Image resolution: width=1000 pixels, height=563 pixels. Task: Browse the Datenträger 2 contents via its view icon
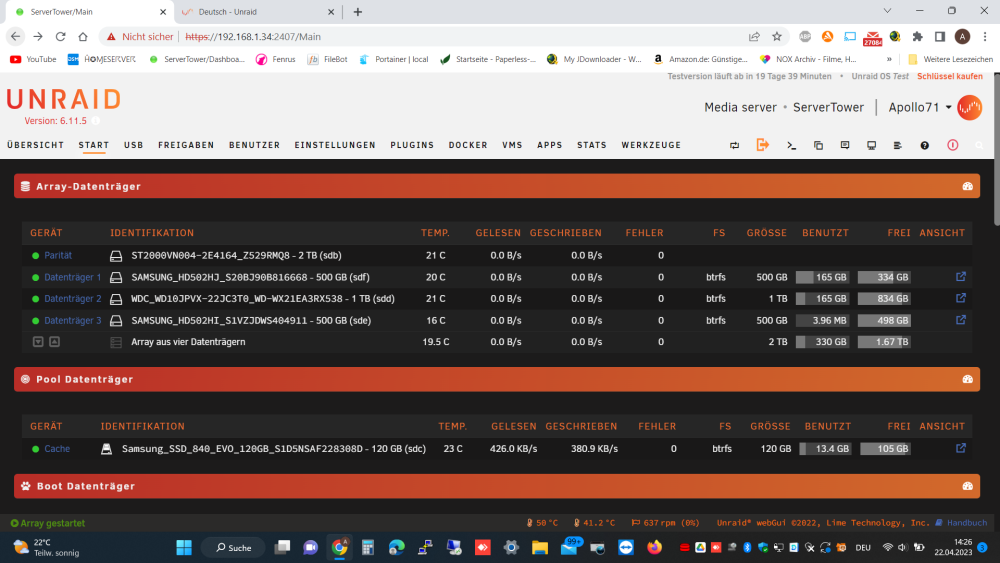coord(960,298)
